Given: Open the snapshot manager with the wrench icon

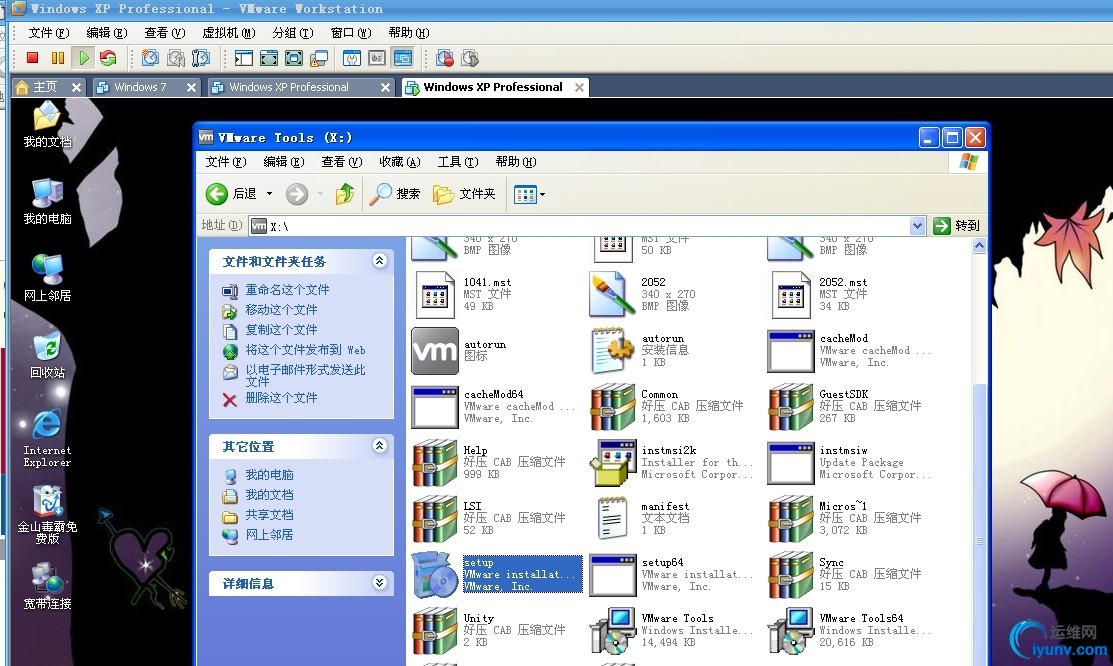Looking at the screenshot, I should 202,58.
